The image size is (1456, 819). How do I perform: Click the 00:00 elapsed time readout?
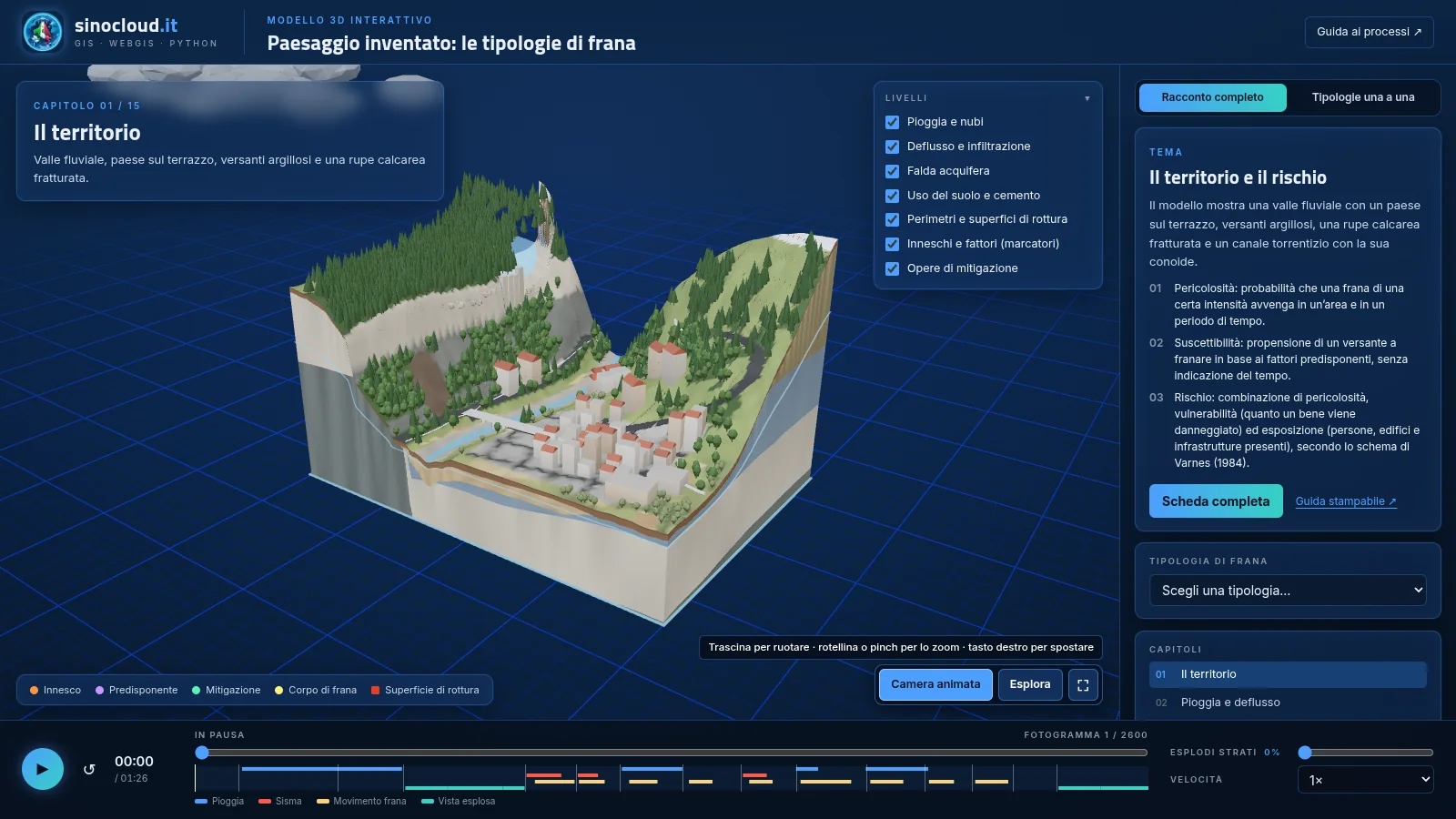pyautogui.click(x=134, y=762)
